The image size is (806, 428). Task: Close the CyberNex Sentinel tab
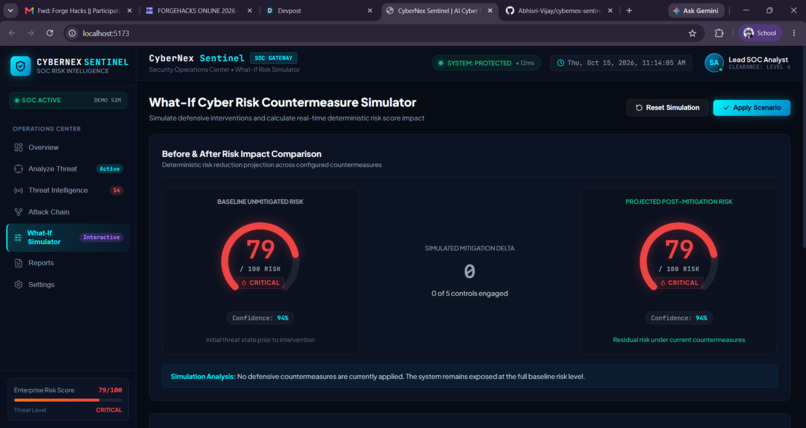pyautogui.click(x=490, y=11)
